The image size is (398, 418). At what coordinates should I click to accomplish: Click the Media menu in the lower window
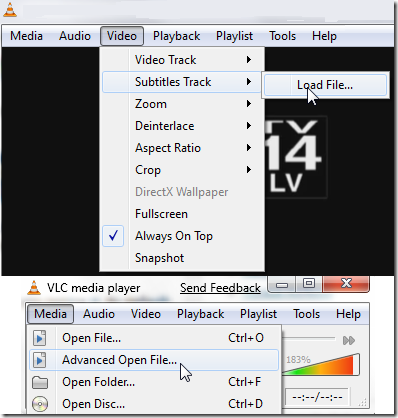pos(51,314)
